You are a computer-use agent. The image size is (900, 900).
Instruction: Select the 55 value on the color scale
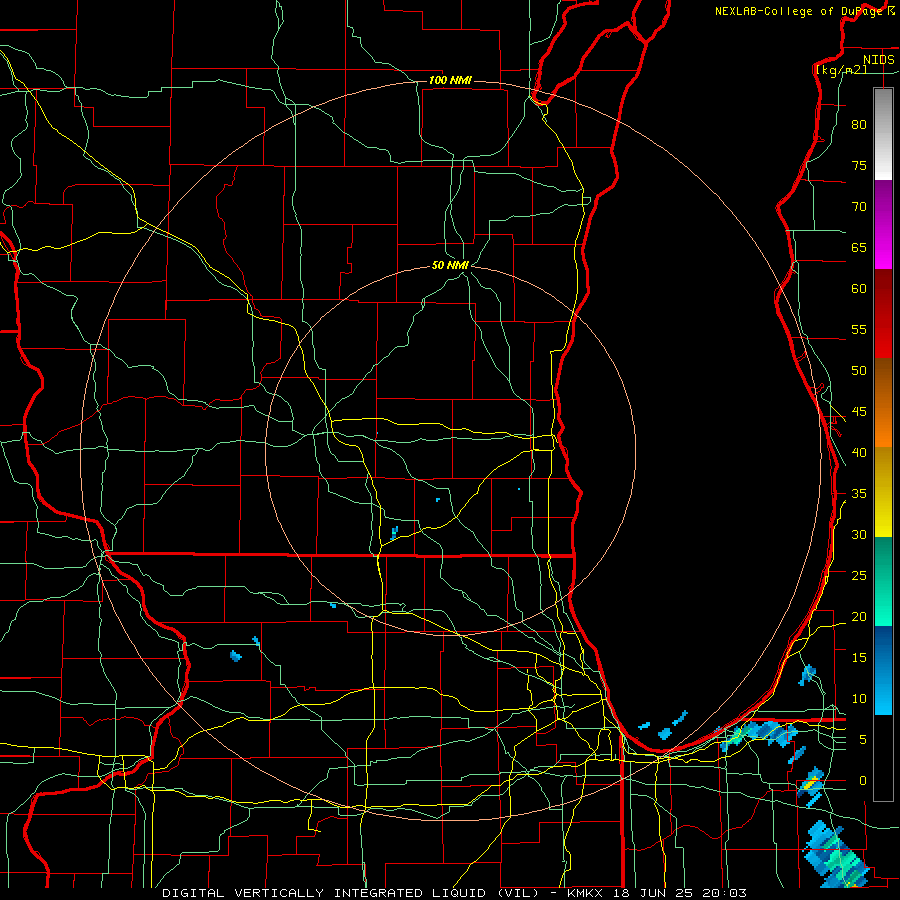pyautogui.click(x=859, y=330)
